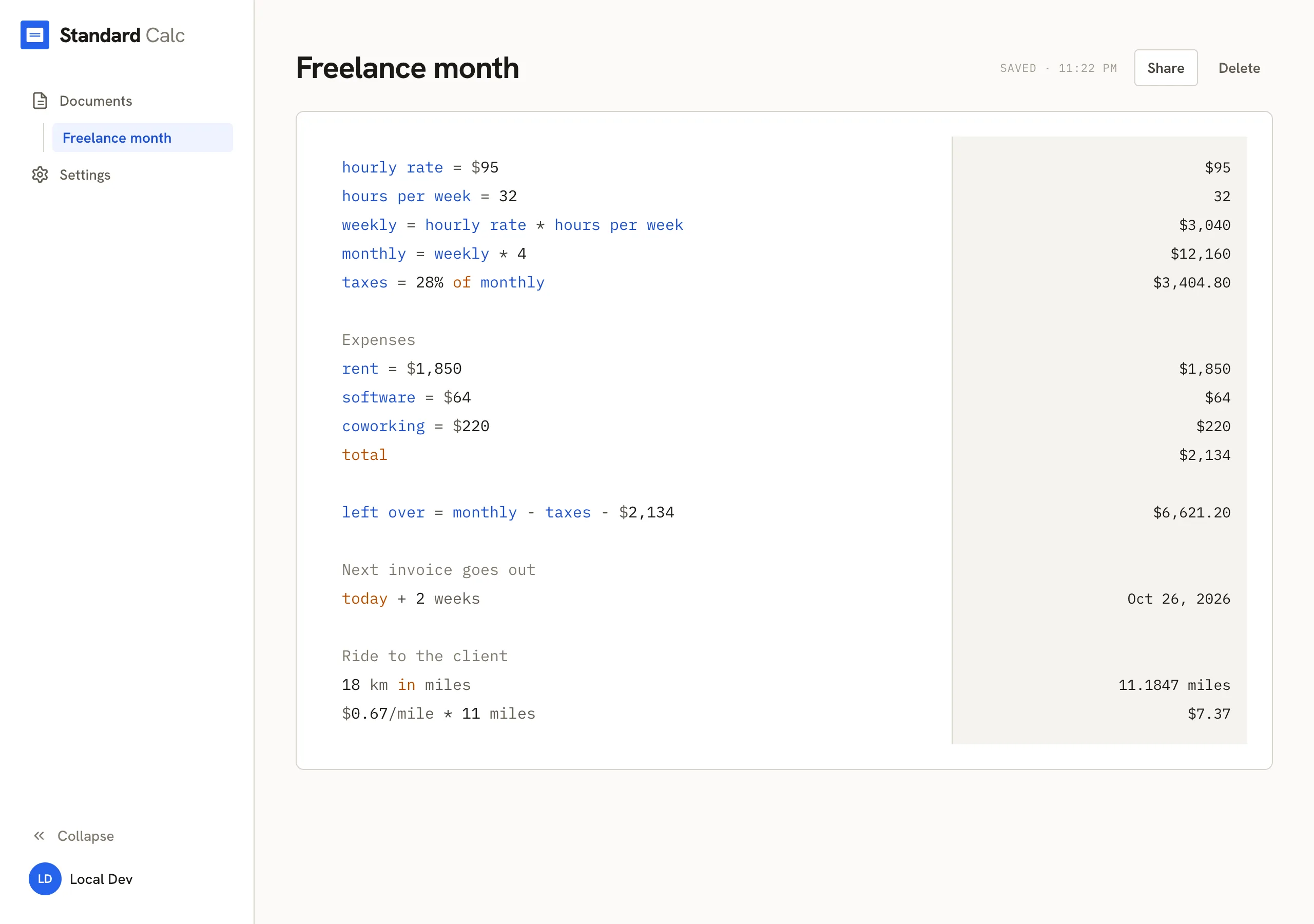Click the $7.37 result value
This screenshot has height=924, width=1314.
pos(1209,714)
